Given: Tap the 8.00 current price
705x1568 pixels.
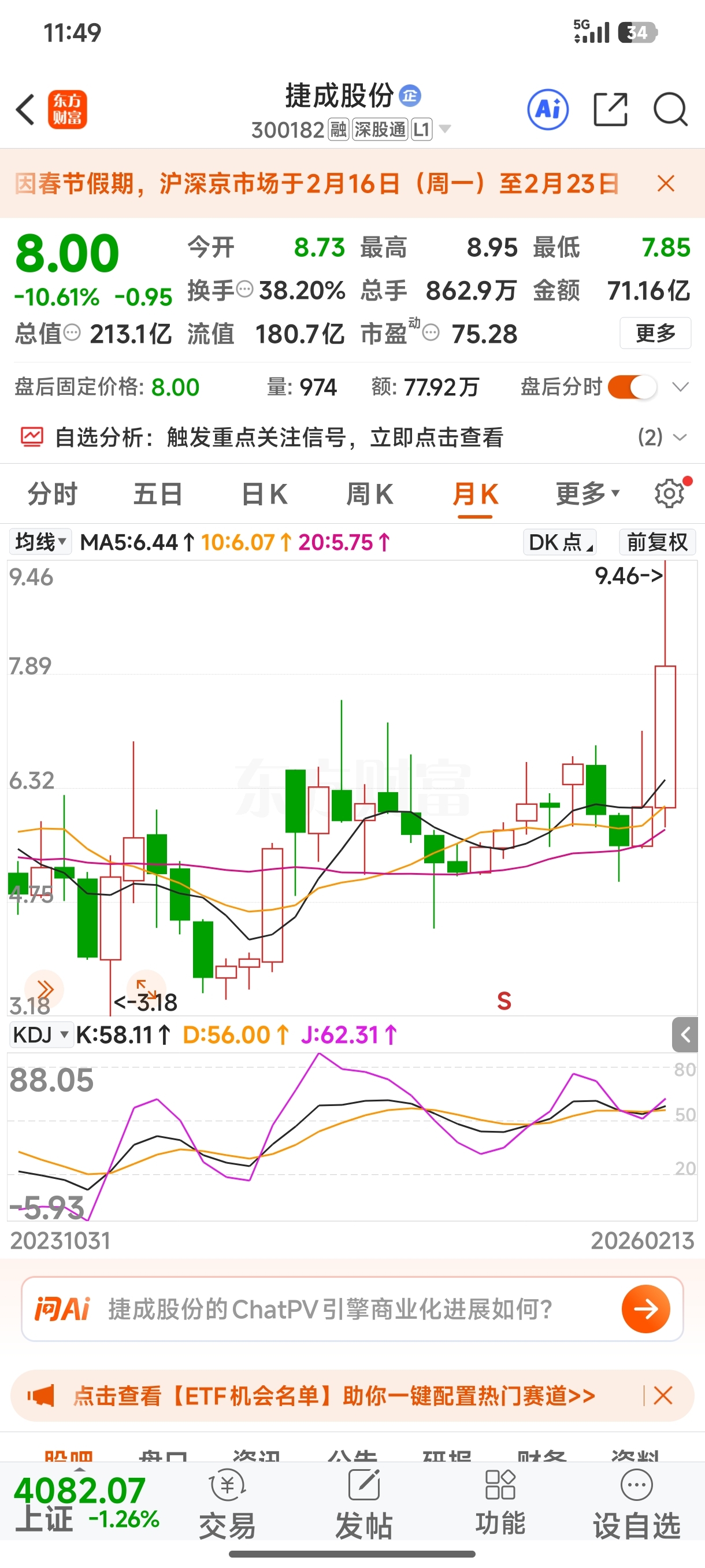Looking at the screenshot, I should click(67, 253).
